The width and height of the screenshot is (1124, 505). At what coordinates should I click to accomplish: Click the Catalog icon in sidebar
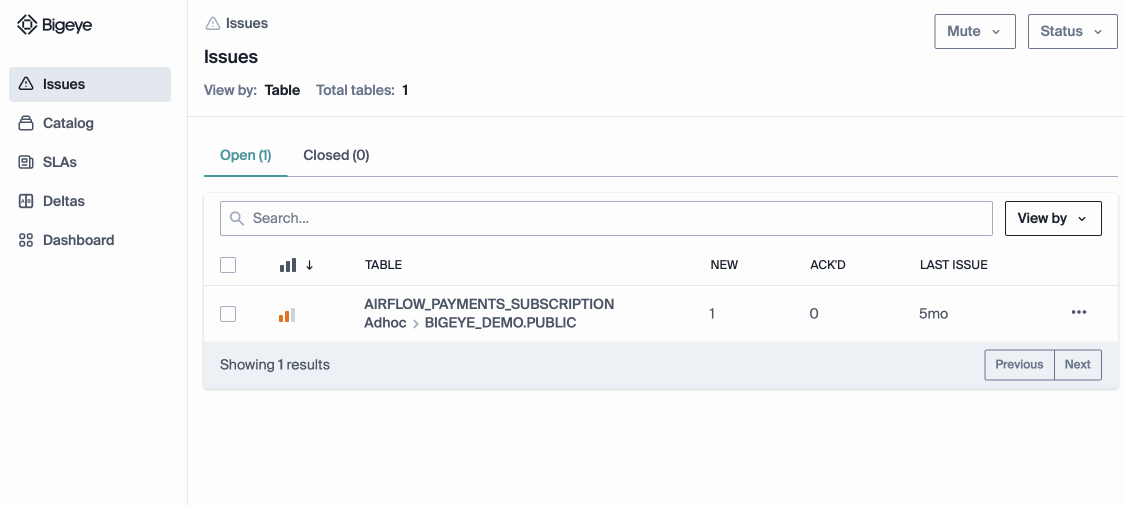click(26, 123)
